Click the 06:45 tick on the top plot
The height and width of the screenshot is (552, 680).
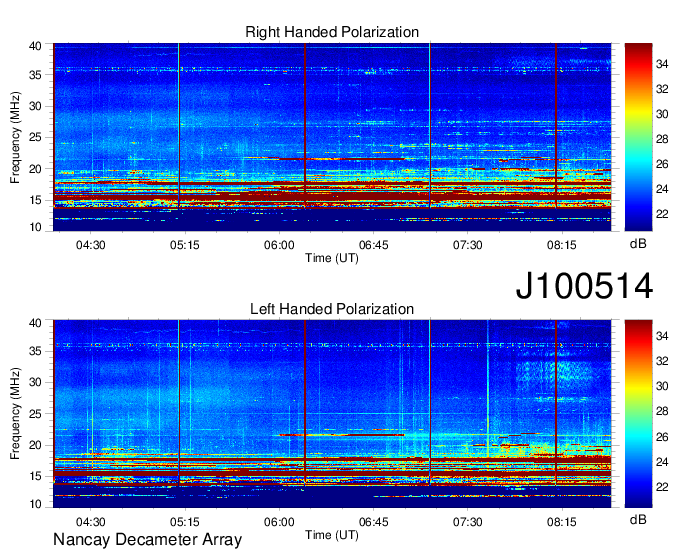373,245
